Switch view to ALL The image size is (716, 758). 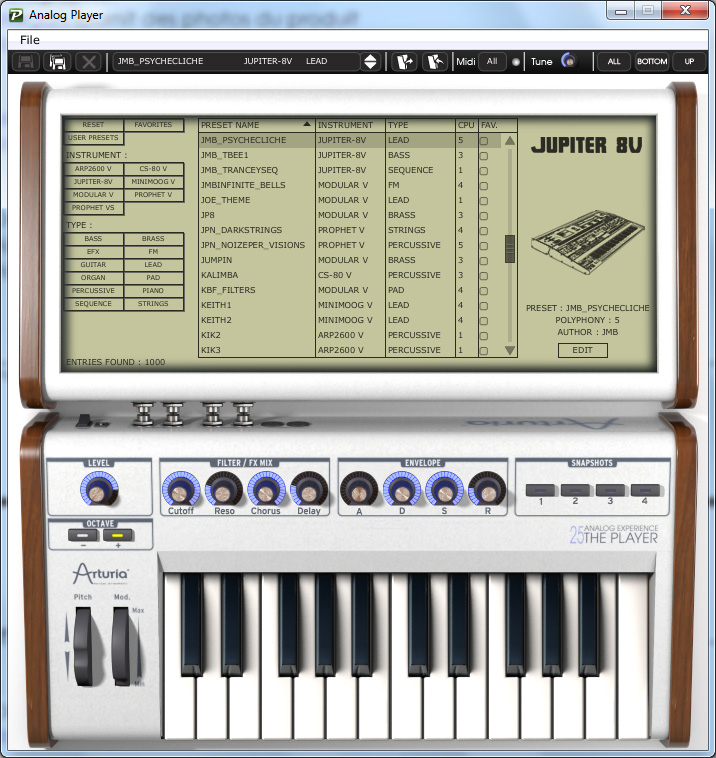[614, 61]
